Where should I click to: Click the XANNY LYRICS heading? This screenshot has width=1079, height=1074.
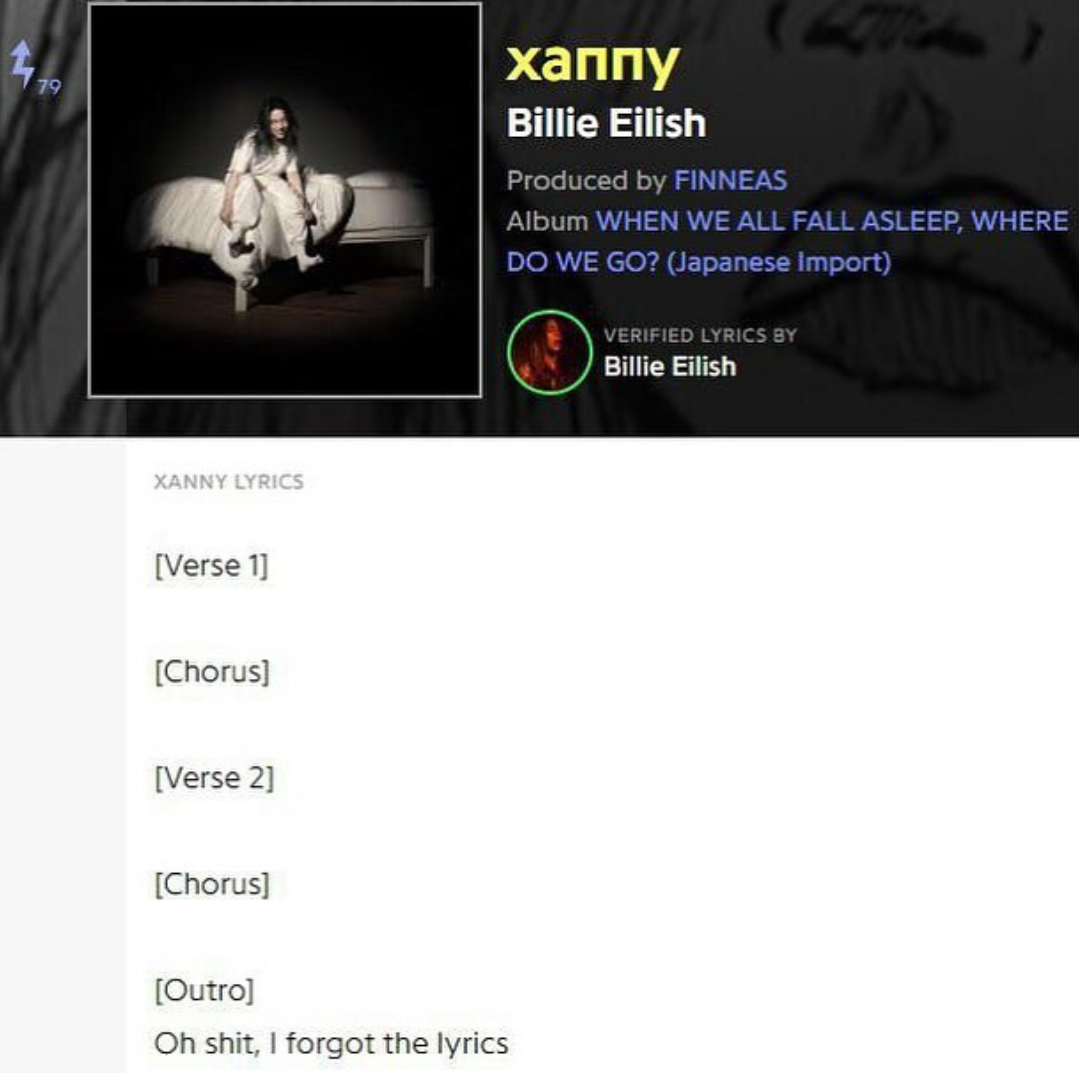click(228, 482)
